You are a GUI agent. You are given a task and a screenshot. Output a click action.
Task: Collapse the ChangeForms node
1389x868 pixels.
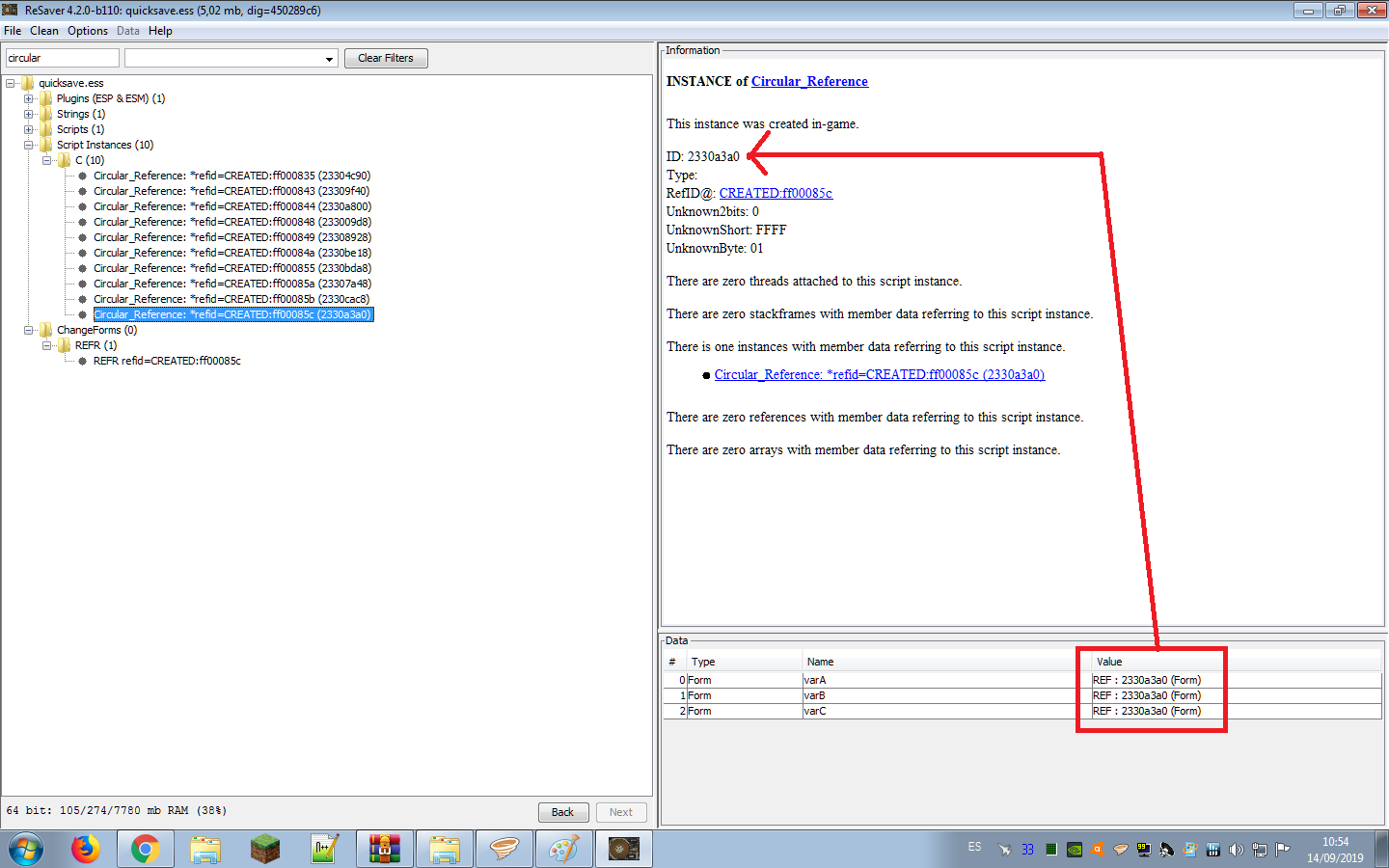[29, 330]
